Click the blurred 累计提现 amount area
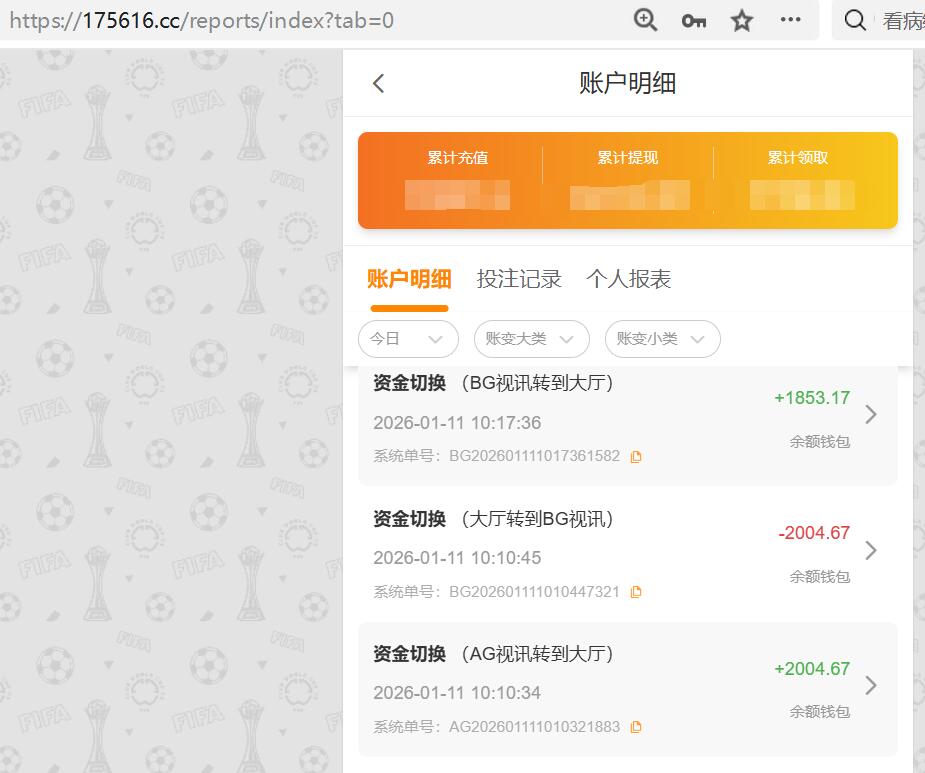This screenshot has height=773, width=925. [x=627, y=196]
